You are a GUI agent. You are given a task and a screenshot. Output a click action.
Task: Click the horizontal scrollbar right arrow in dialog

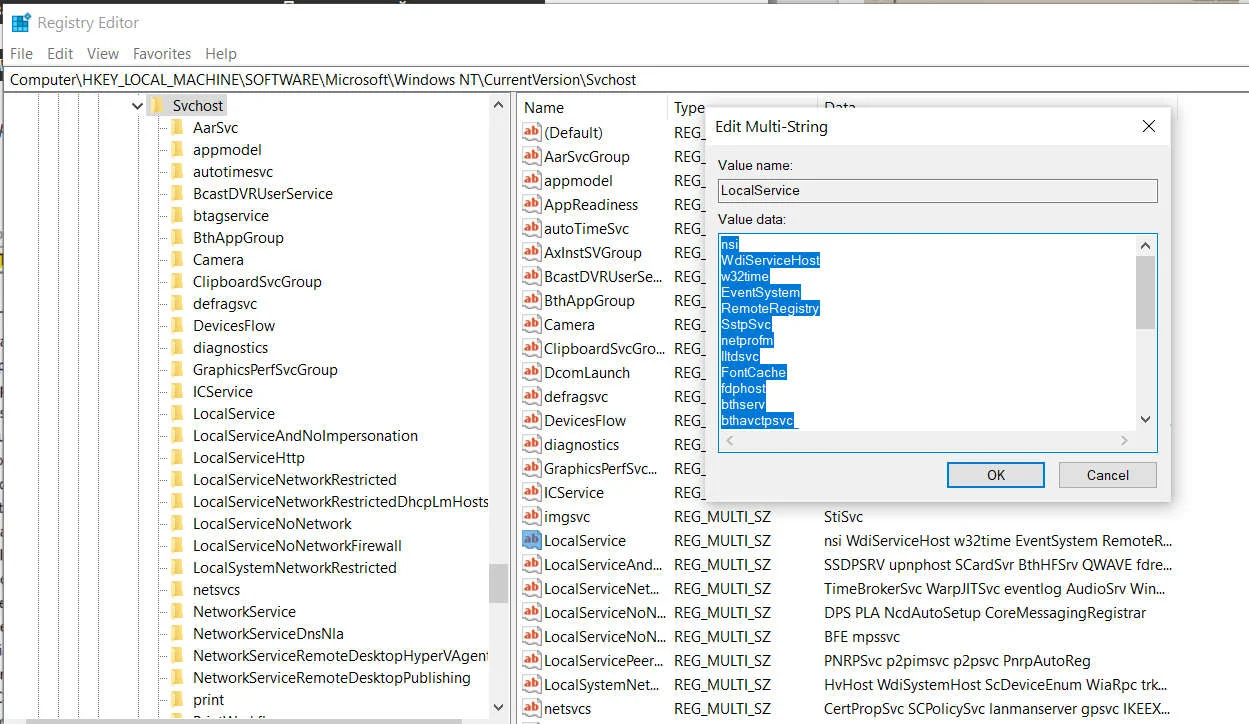(x=1125, y=440)
